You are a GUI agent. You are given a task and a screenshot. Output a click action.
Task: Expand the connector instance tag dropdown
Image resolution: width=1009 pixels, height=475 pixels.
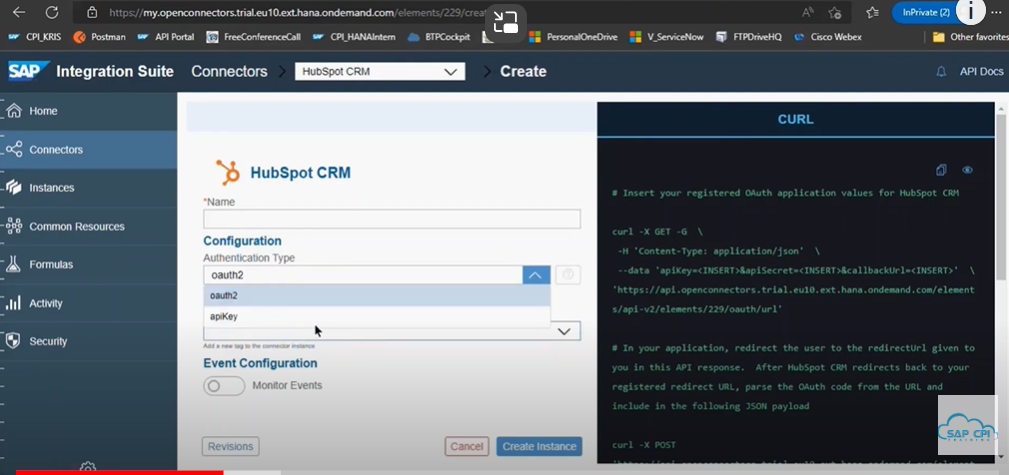tap(564, 331)
